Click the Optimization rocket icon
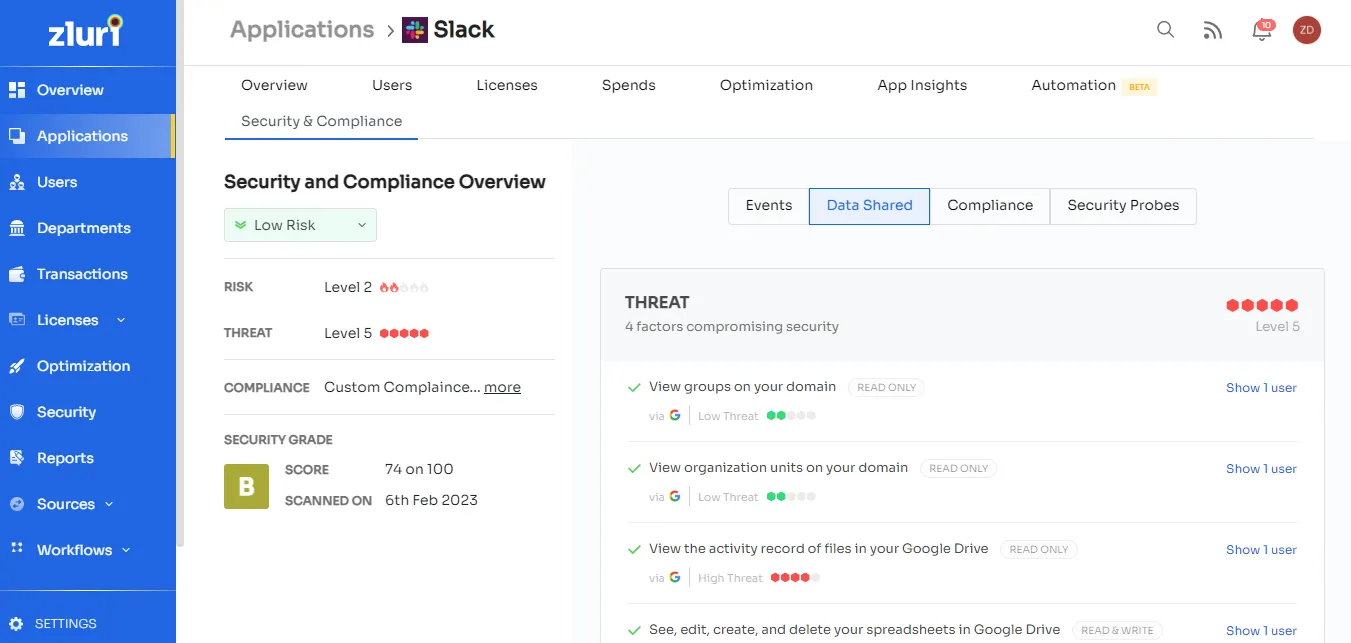This screenshot has width=1351, height=643. point(17,366)
